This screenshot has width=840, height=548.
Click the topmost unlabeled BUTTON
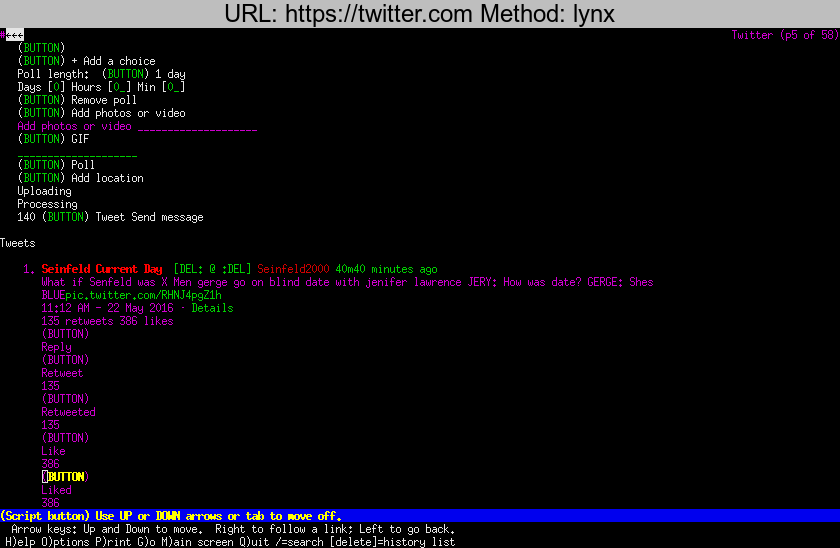(x=41, y=48)
